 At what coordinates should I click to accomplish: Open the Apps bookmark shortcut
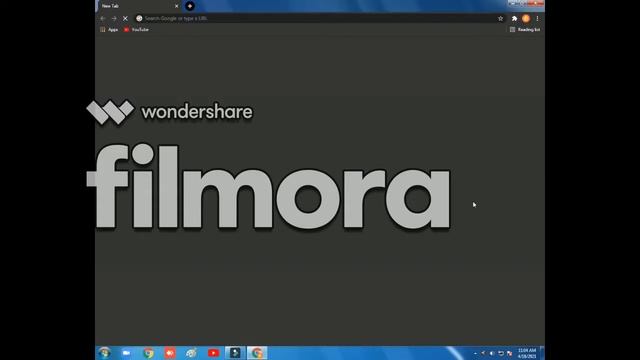pyautogui.click(x=109, y=29)
